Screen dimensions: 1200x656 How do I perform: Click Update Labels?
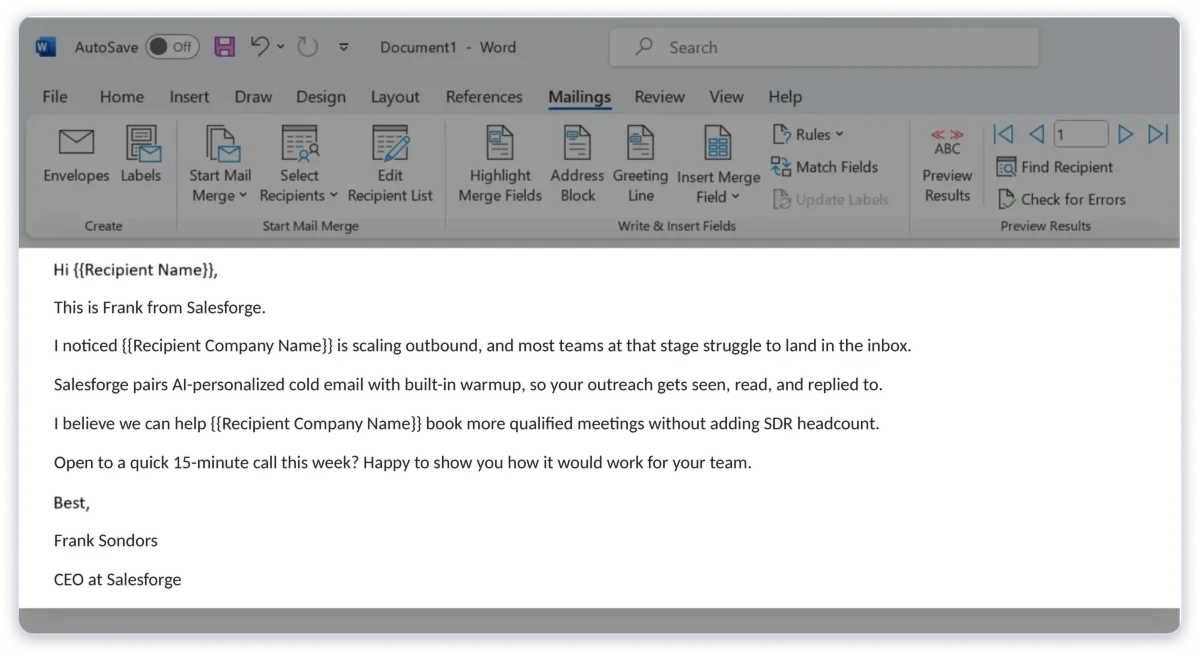(x=830, y=199)
